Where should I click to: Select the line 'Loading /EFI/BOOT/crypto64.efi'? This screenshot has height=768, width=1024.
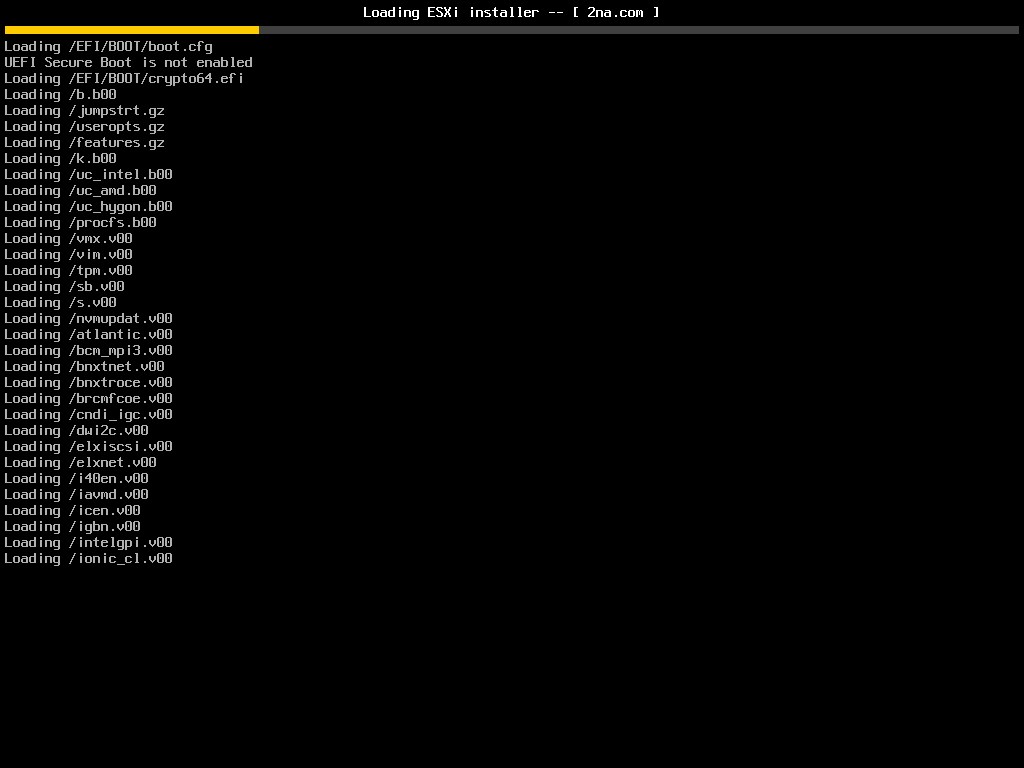124,78
